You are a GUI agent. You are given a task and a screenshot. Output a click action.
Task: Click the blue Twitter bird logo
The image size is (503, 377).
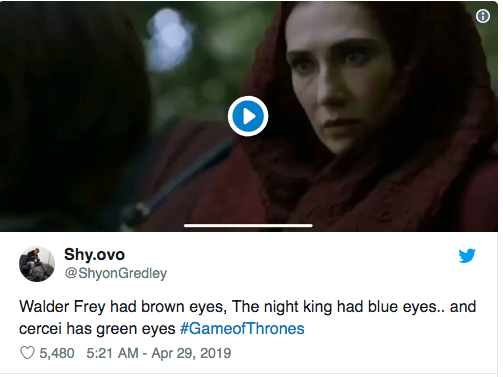coord(467,256)
